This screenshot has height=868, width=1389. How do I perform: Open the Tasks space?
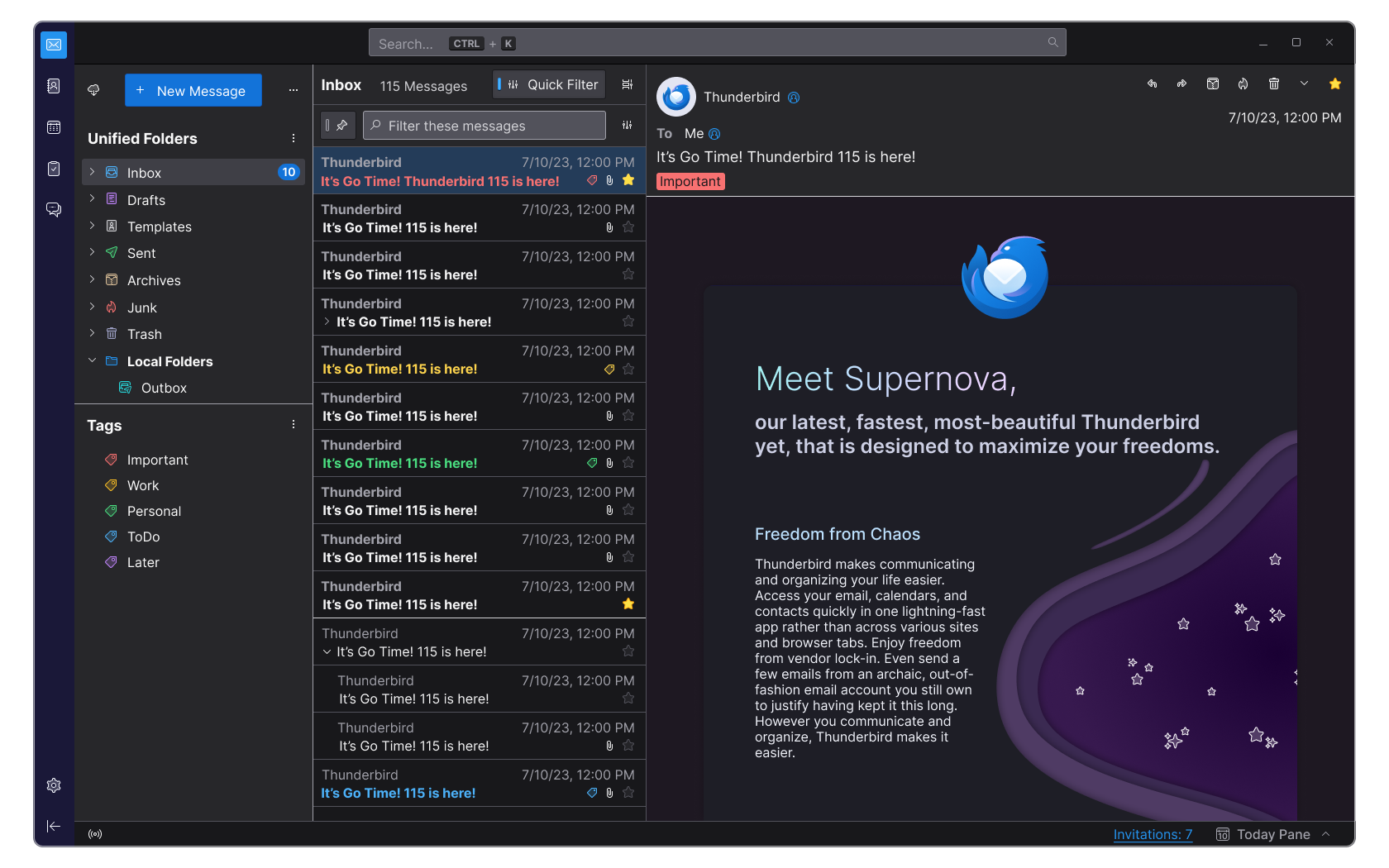pyautogui.click(x=54, y=169)
